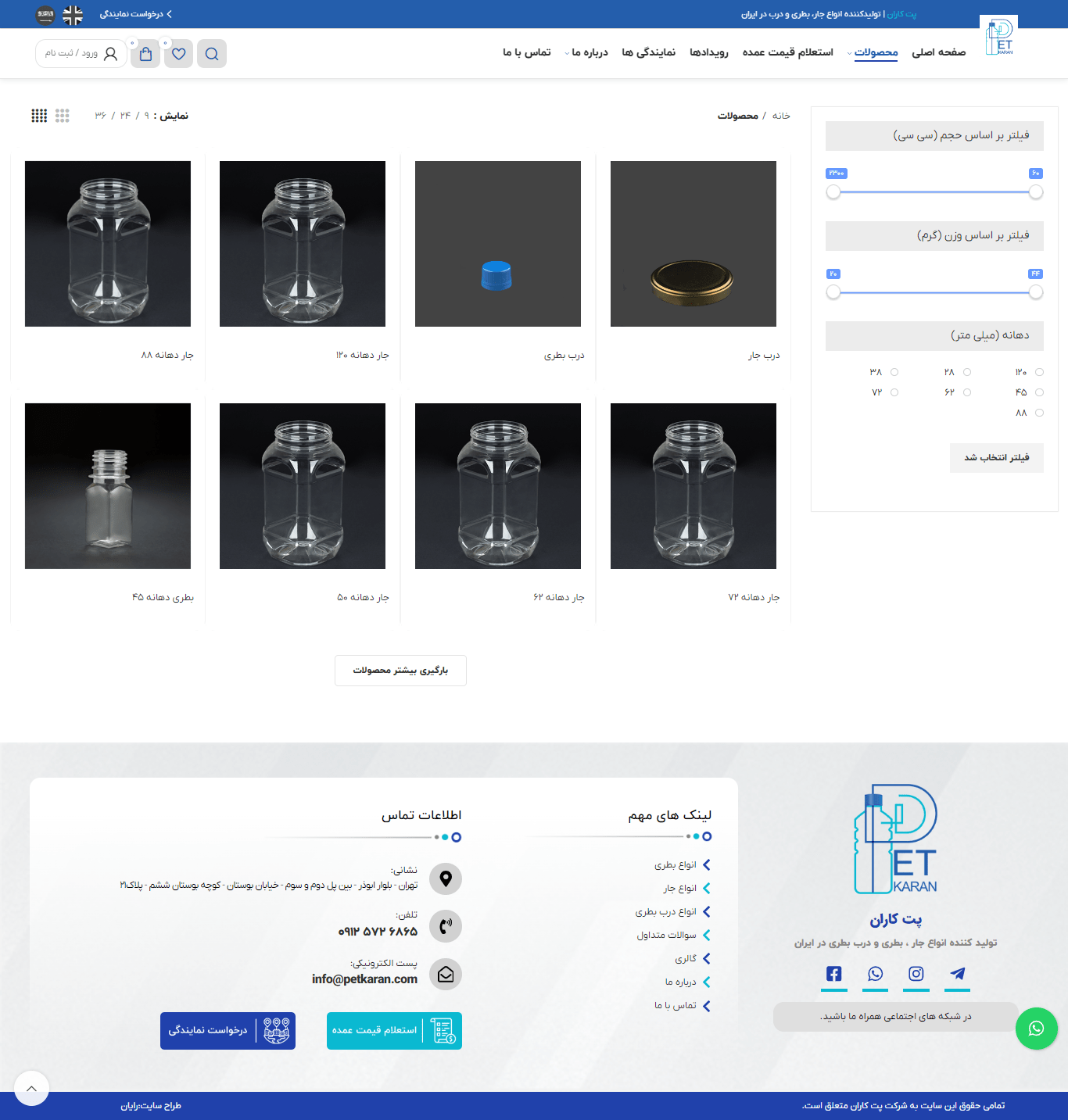The height and width of the screenshot is (1120, 1068).
Task: Switch site language via the Arabic flag icon
Action: click(45, 15)
